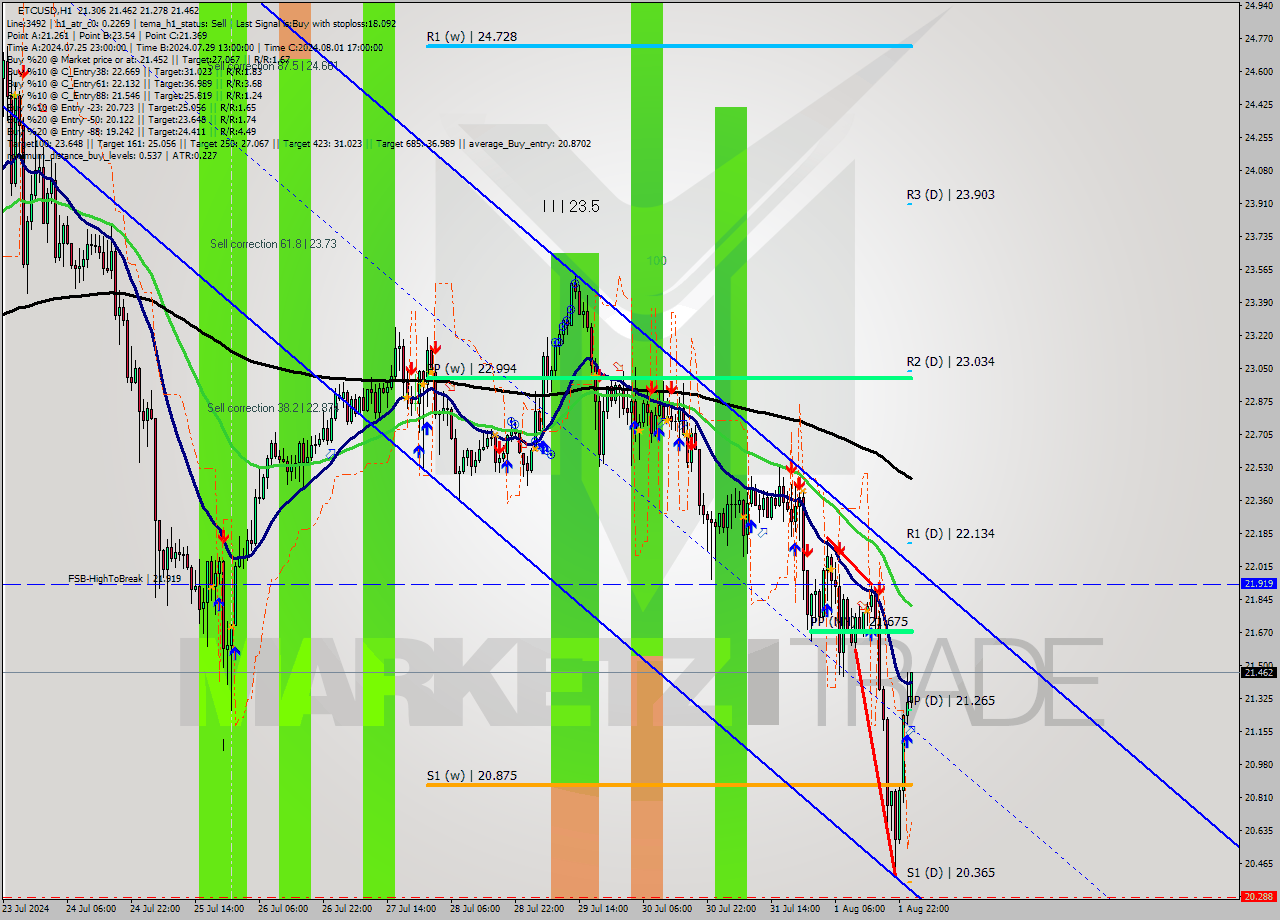The height and width of the screenshot is (920, 1280).
Task: Select the 25 Jul 14:00 time label
Action: tap(217, 910)
